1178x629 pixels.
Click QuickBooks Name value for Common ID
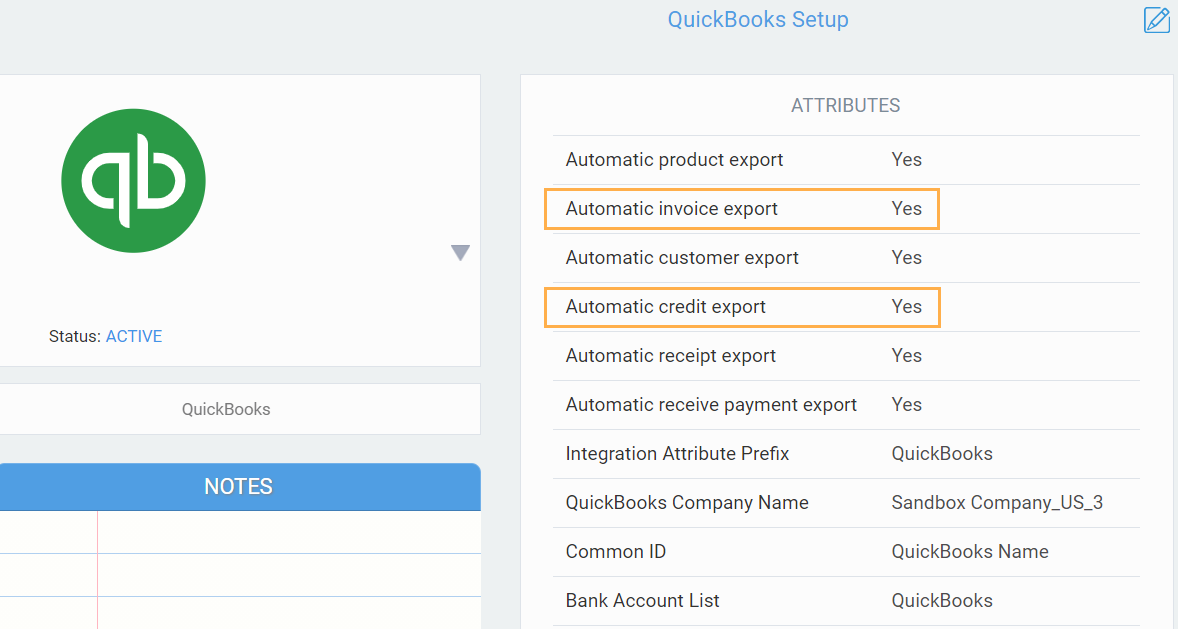[969, 552]
